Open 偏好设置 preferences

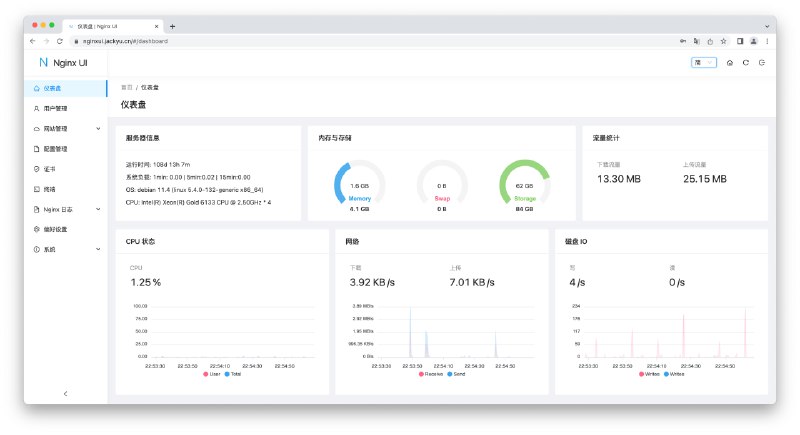click(x=56, y=229)
